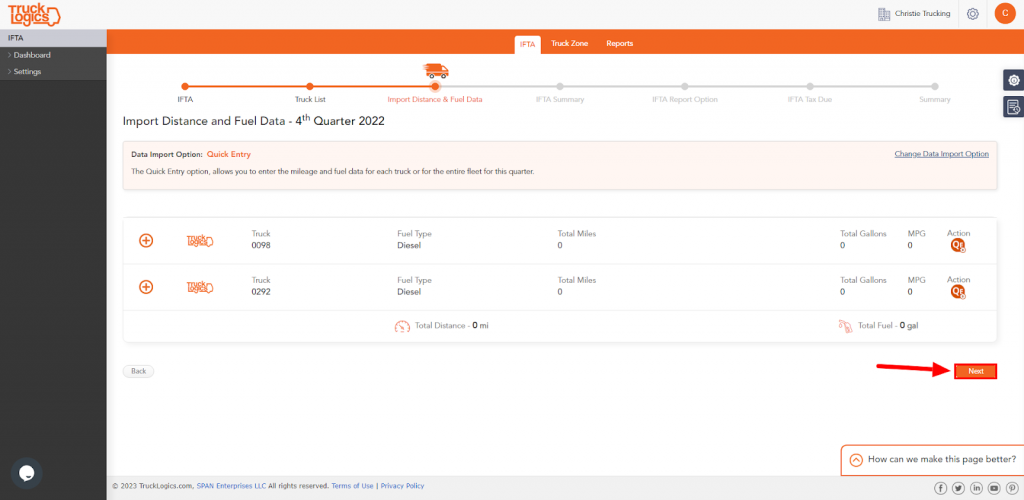Select IFTA Summary step marker
Viewport: 1024px width, 500px height.
pyautogui.click(x=560, y=86)
